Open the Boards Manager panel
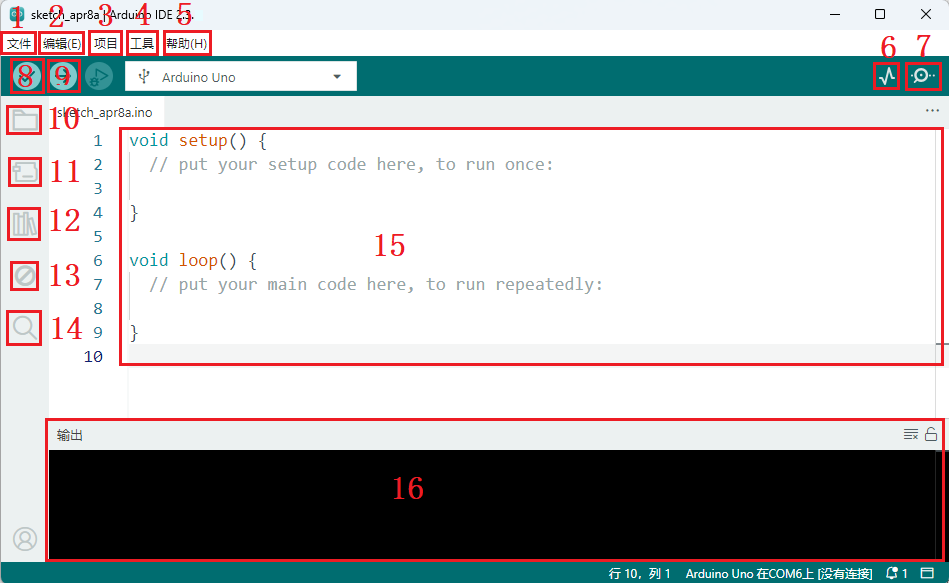The height and width of the screenshot is (583, 949). click(x=25, y=172)
